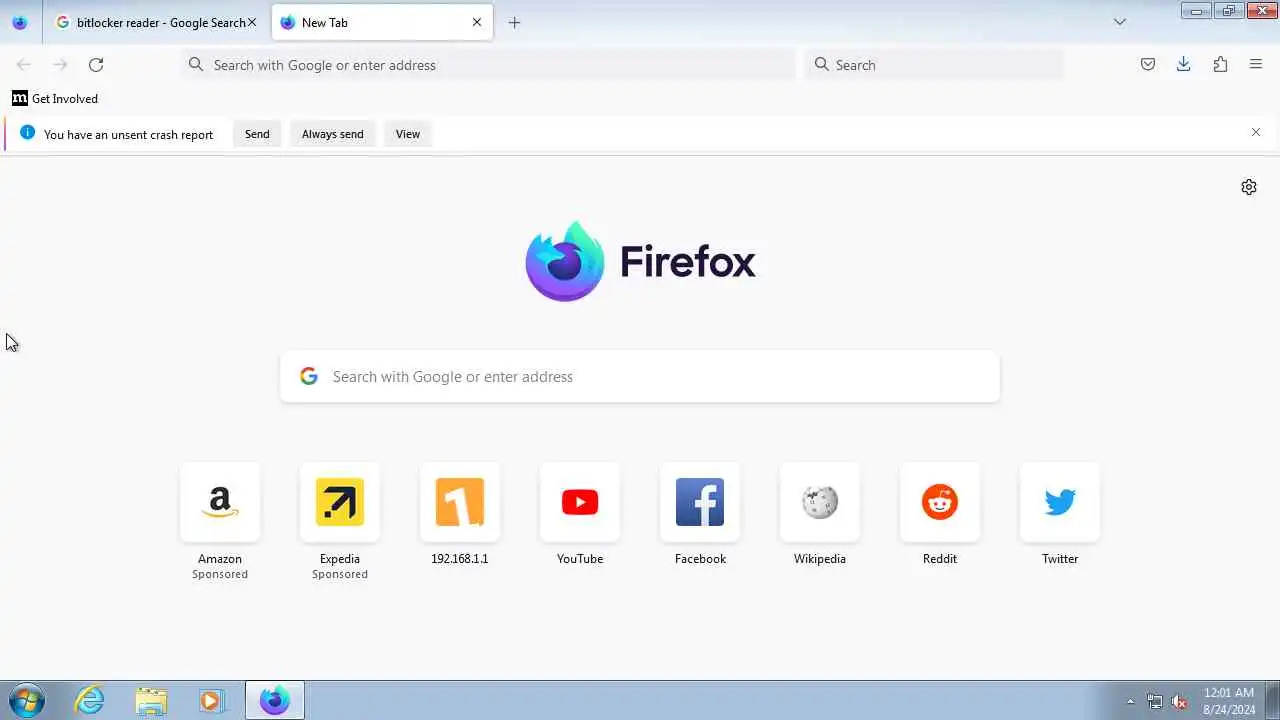Reload the current page
Screen dimensions: 1280x720
pyautogui.click(x=96, y=65)
